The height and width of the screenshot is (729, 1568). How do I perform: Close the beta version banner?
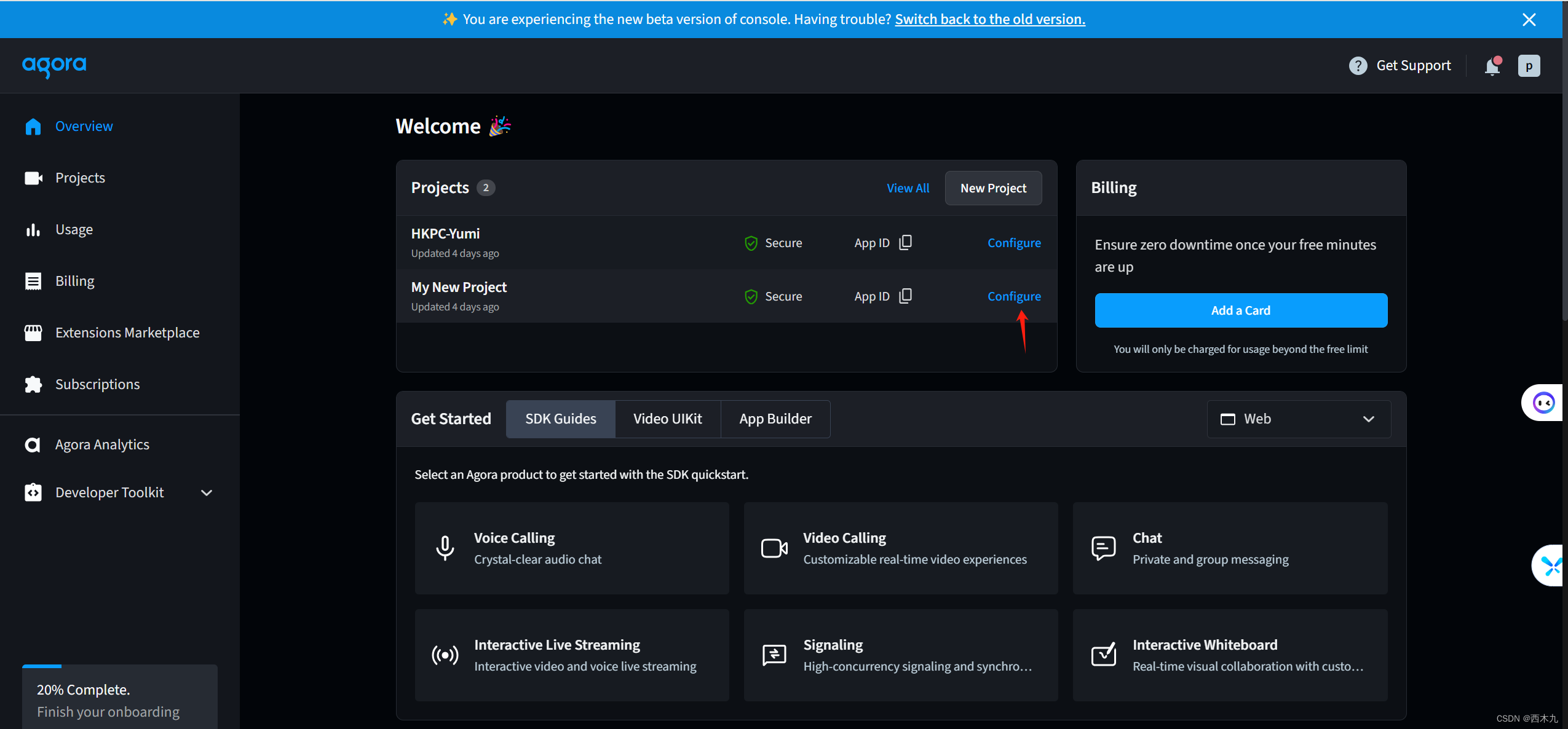click(x=1529, y=20)
